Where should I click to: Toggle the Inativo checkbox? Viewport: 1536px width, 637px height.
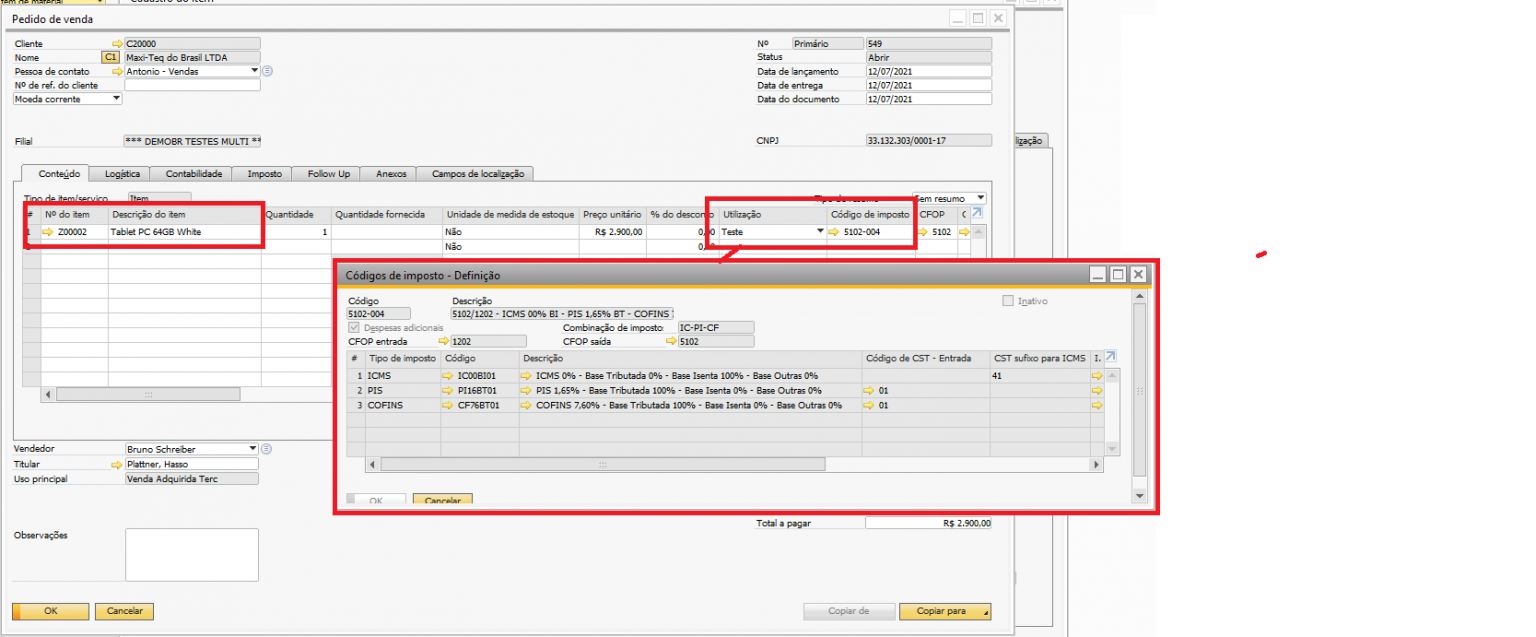1008,301
